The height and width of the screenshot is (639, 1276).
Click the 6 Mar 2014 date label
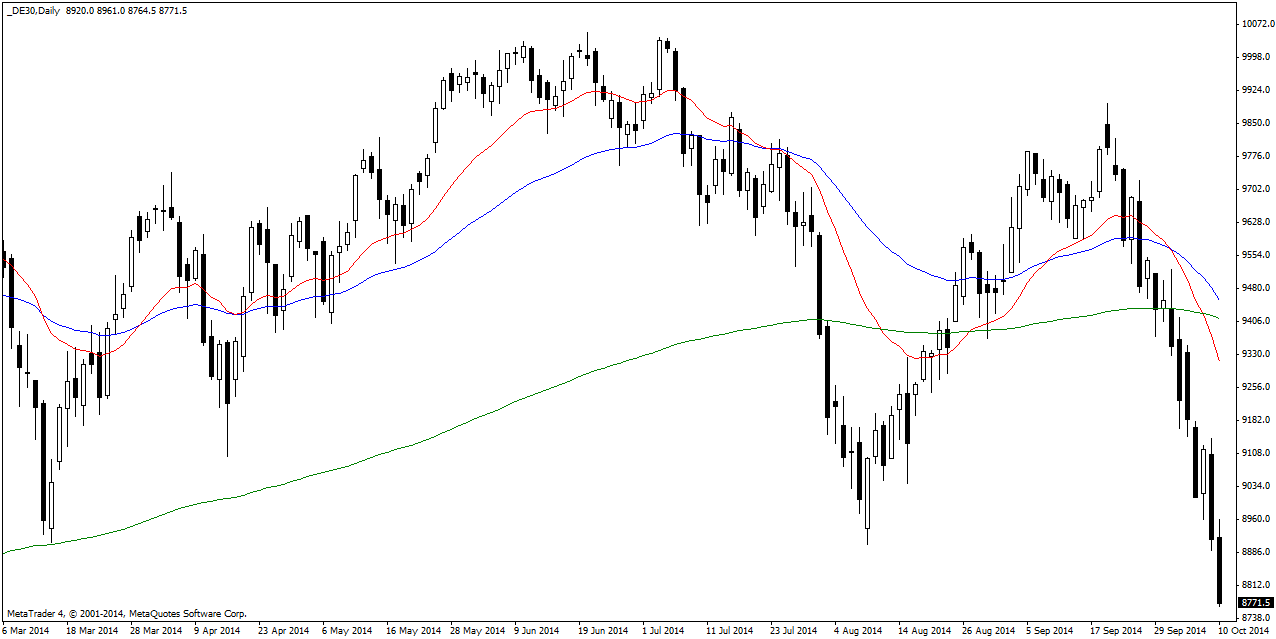(x=26, y=631)
